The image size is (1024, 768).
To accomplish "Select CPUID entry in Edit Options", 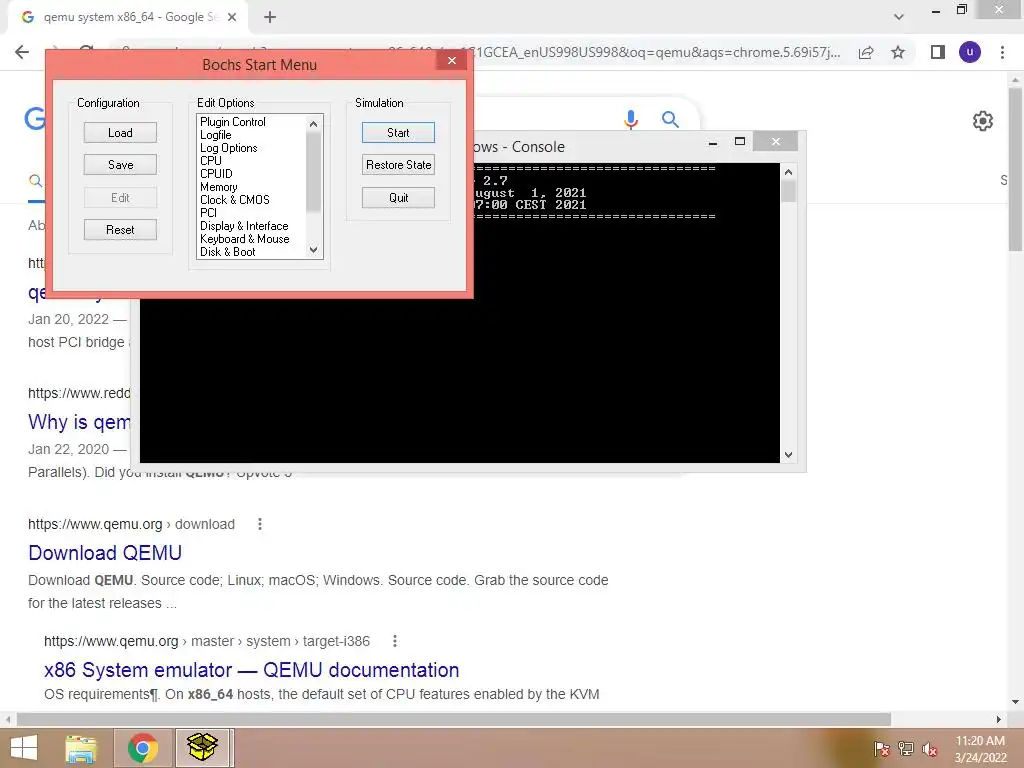I will pyautogui.click(x=216, y=174).
